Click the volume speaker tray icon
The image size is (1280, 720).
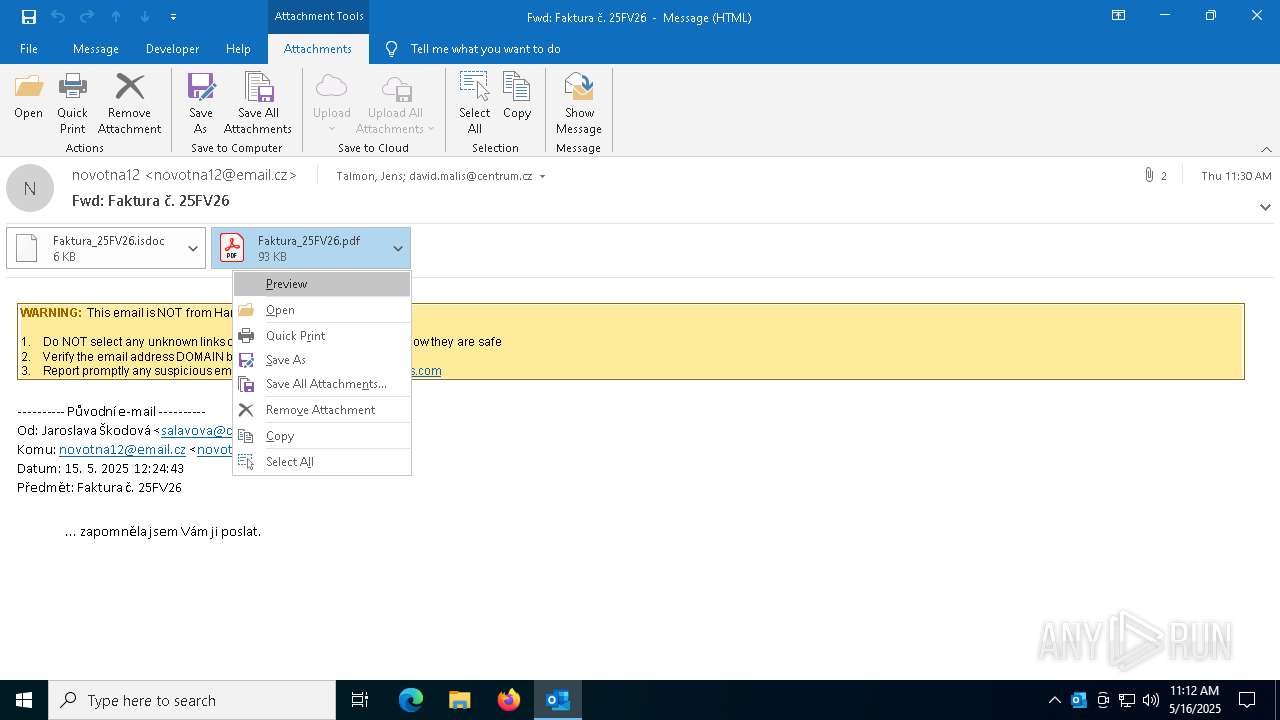pyautogui.click(x=1151, y=700)
